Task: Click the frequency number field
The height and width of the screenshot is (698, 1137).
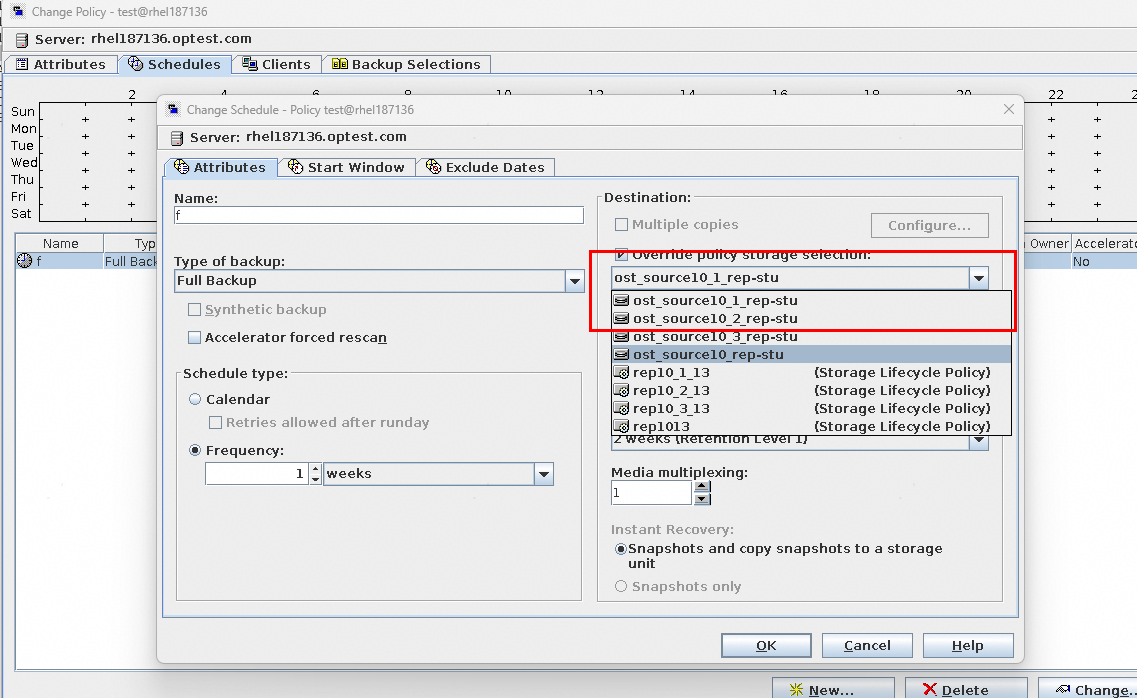Action: coord(257,474)
